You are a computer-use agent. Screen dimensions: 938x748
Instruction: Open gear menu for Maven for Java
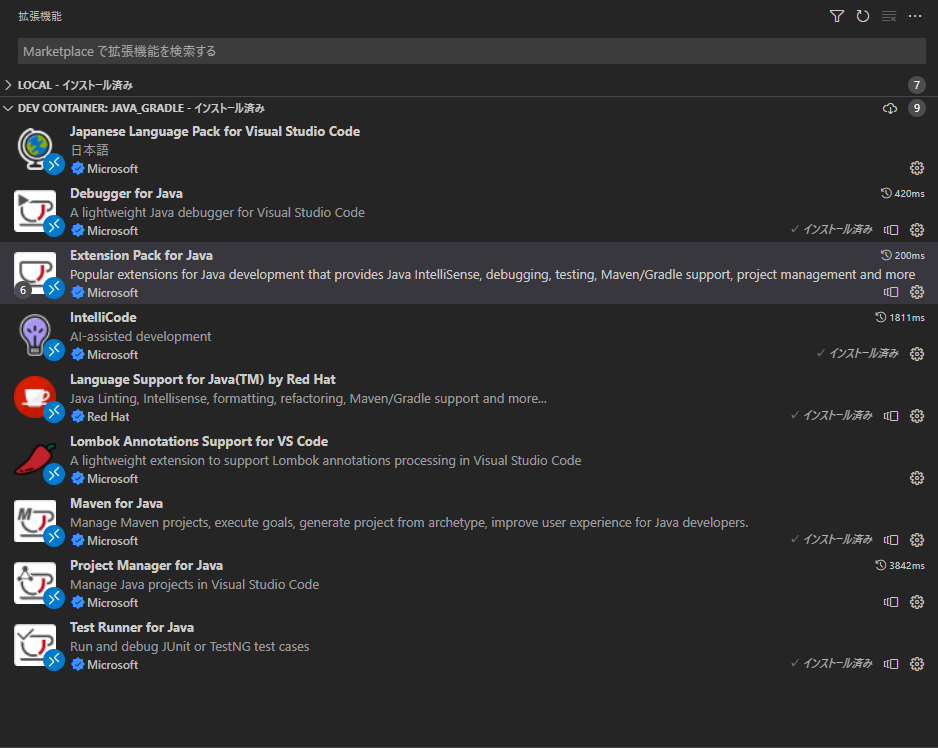coord(917,540)
